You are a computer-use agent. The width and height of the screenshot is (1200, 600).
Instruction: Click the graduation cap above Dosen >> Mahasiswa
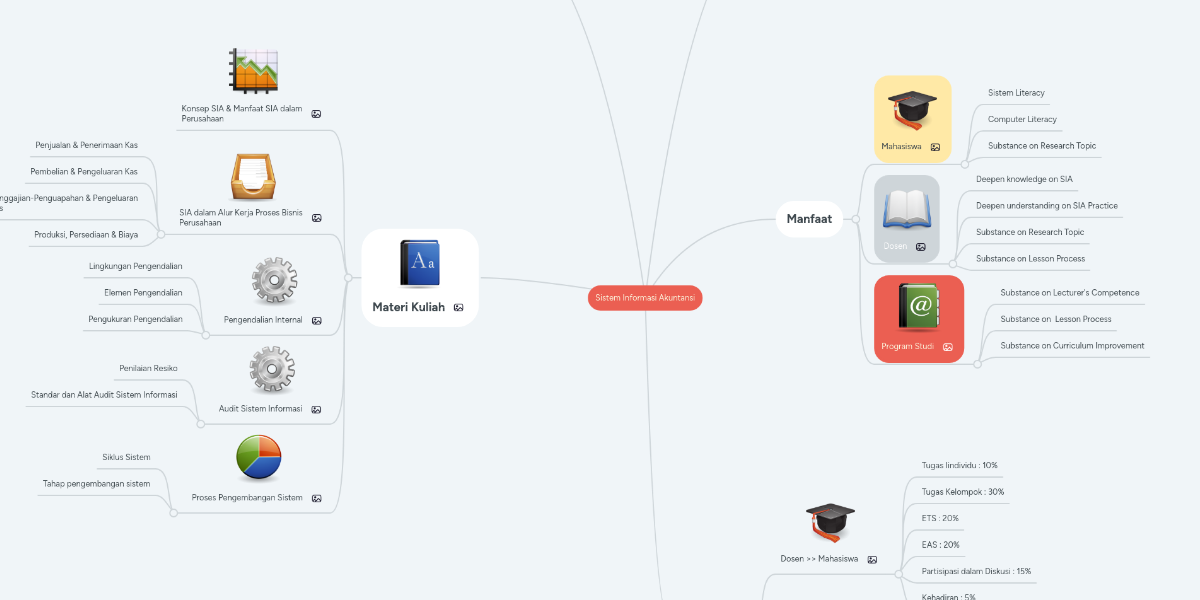pos(829,524)
